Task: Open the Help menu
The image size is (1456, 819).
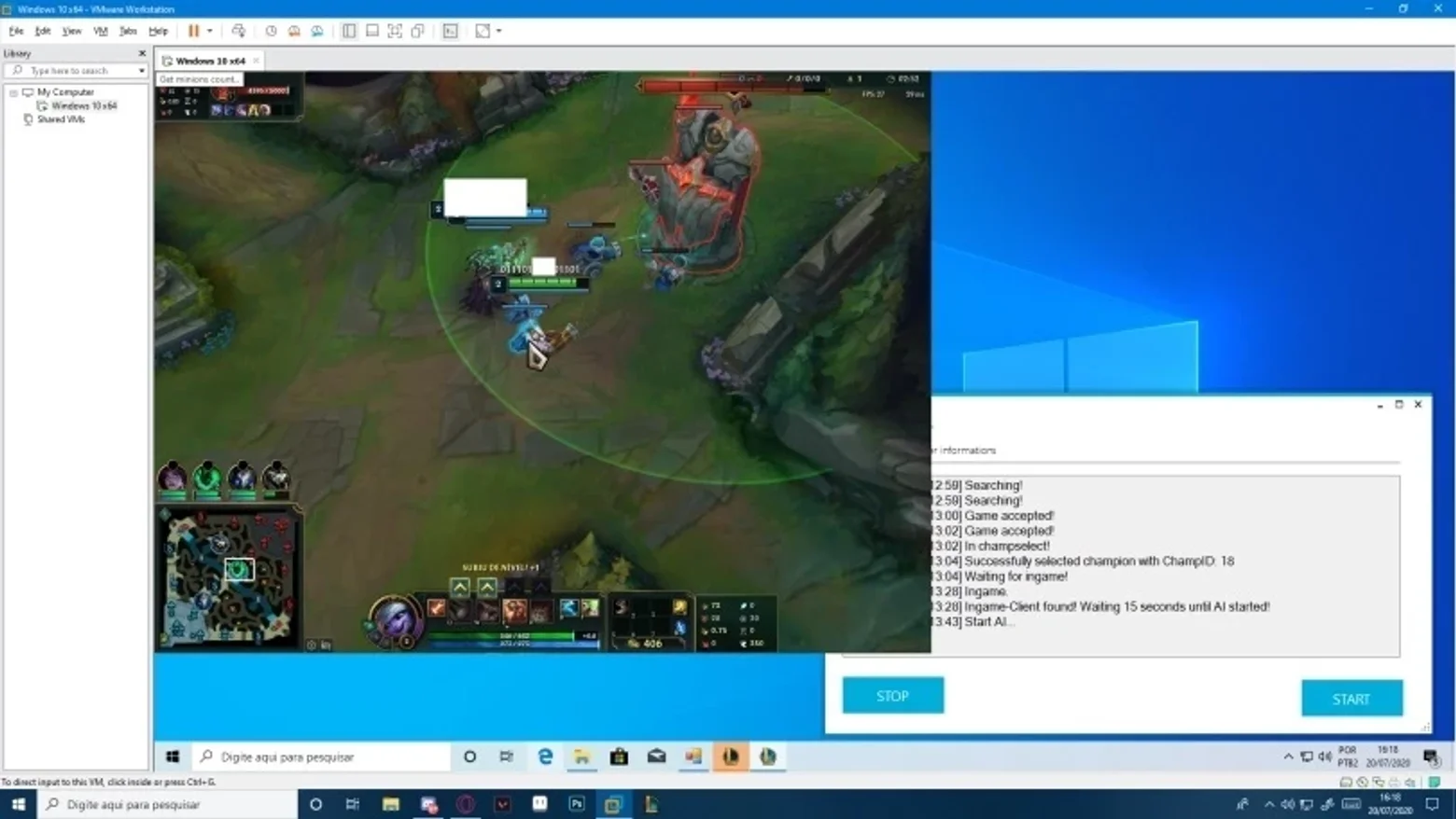Action: coord(158,31)
